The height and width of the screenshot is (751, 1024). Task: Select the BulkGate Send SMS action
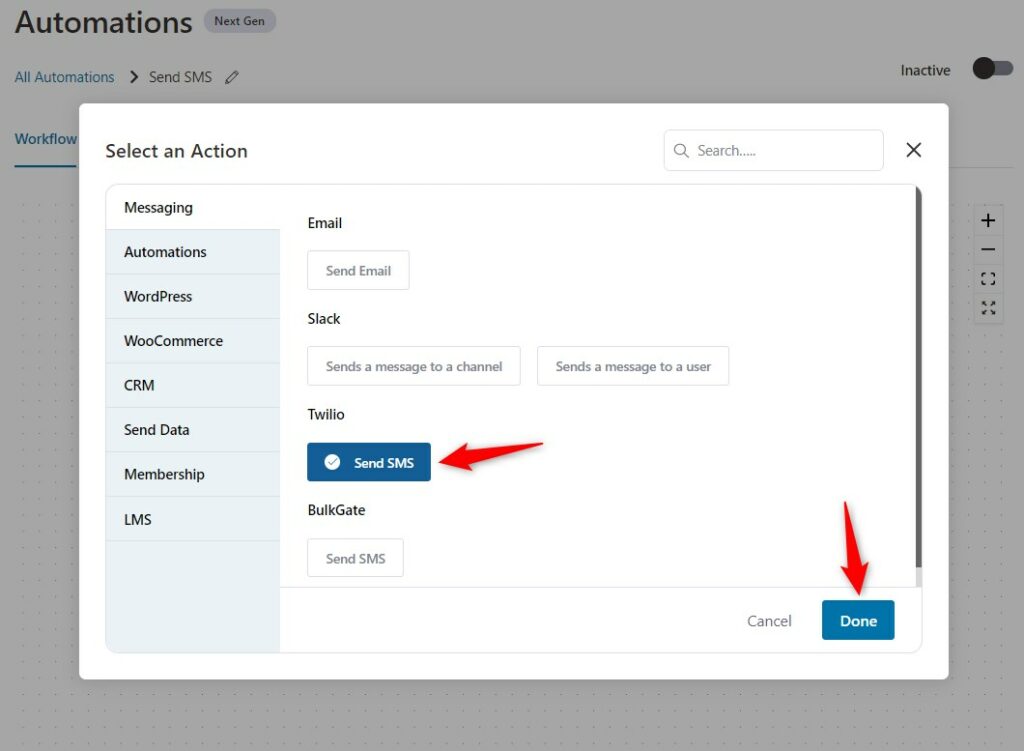pos(355,558)
